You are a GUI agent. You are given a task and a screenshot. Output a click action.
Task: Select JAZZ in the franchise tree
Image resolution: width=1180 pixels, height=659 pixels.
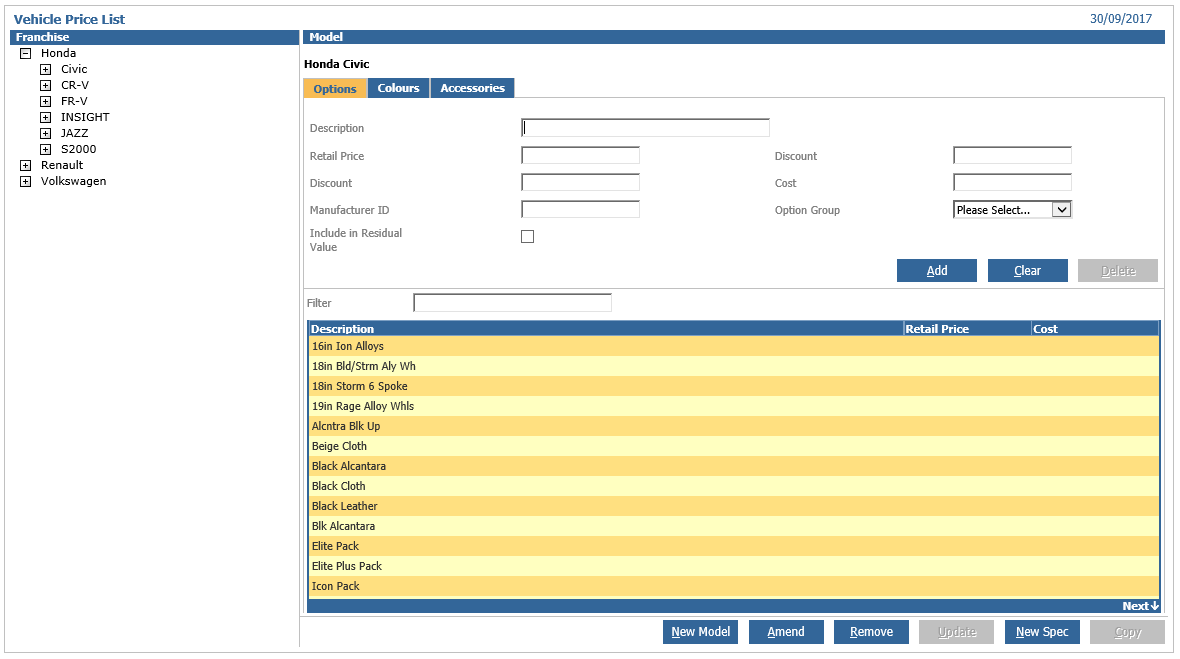pos(75,133)
